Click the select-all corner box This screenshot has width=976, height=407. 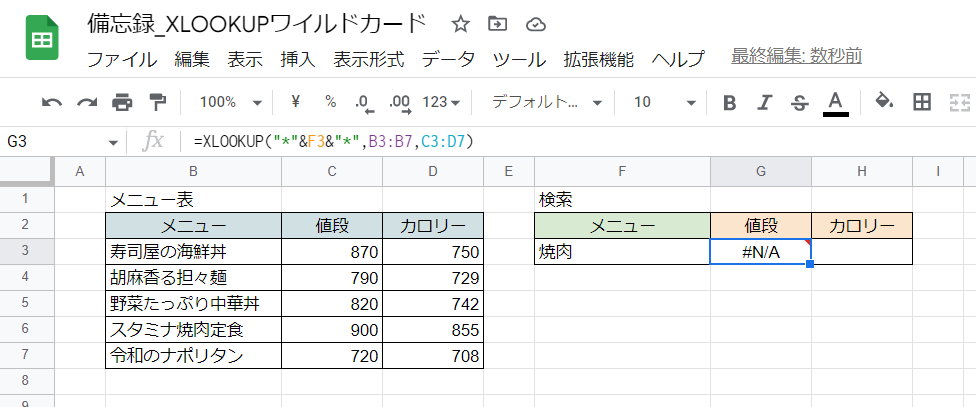[27, 172]
